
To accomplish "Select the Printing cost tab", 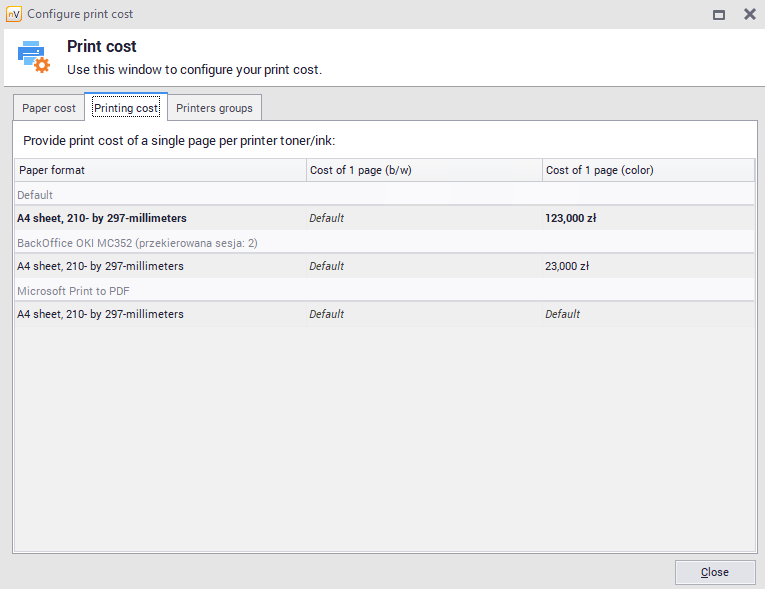I will tap(126, 108).
